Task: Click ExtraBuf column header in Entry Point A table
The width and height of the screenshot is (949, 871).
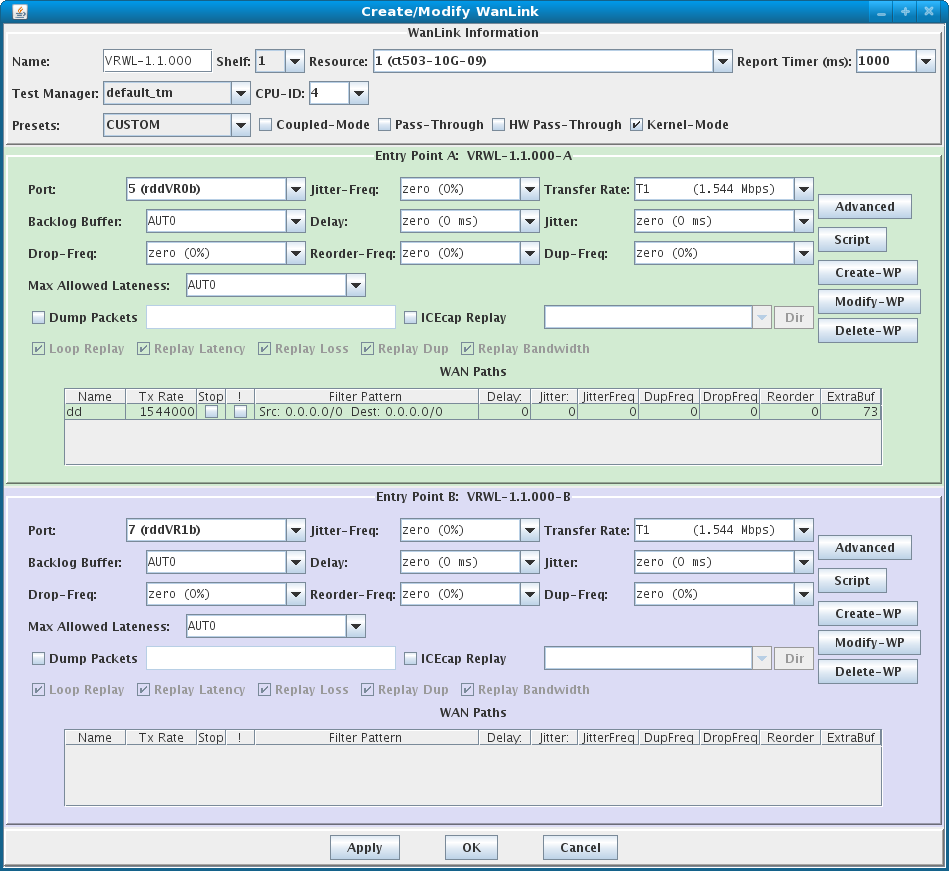Action: pyautogui.click(x=850, y=396)
